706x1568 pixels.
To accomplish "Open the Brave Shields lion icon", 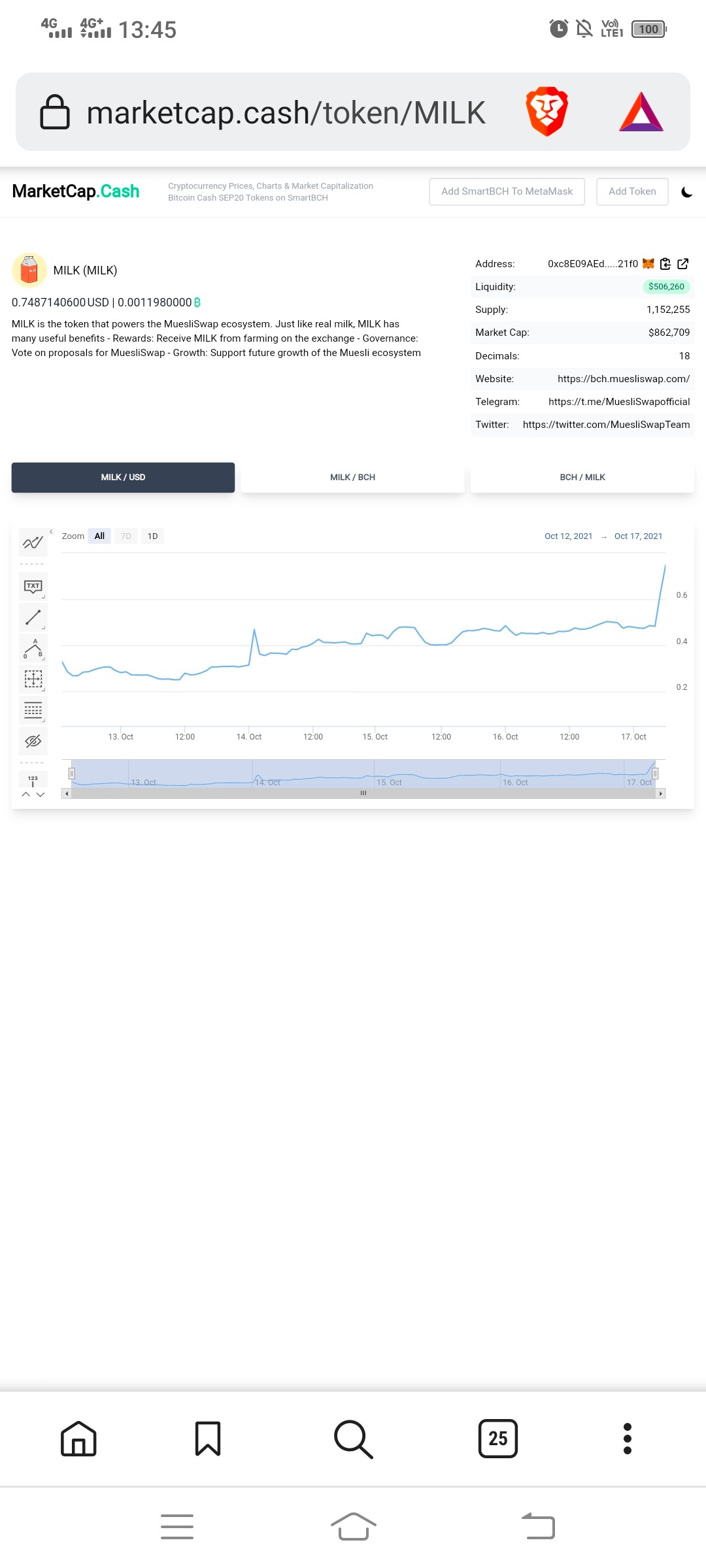I will tap(547, 112).
